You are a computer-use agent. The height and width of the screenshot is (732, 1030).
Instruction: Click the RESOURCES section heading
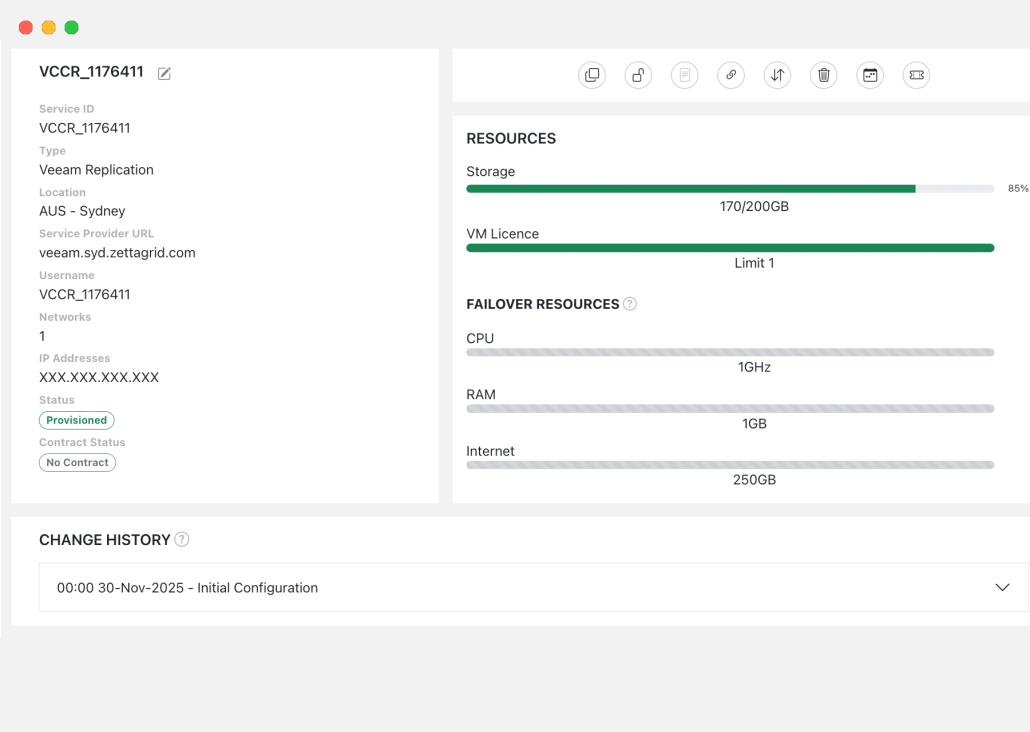click(x=511, y=139)
